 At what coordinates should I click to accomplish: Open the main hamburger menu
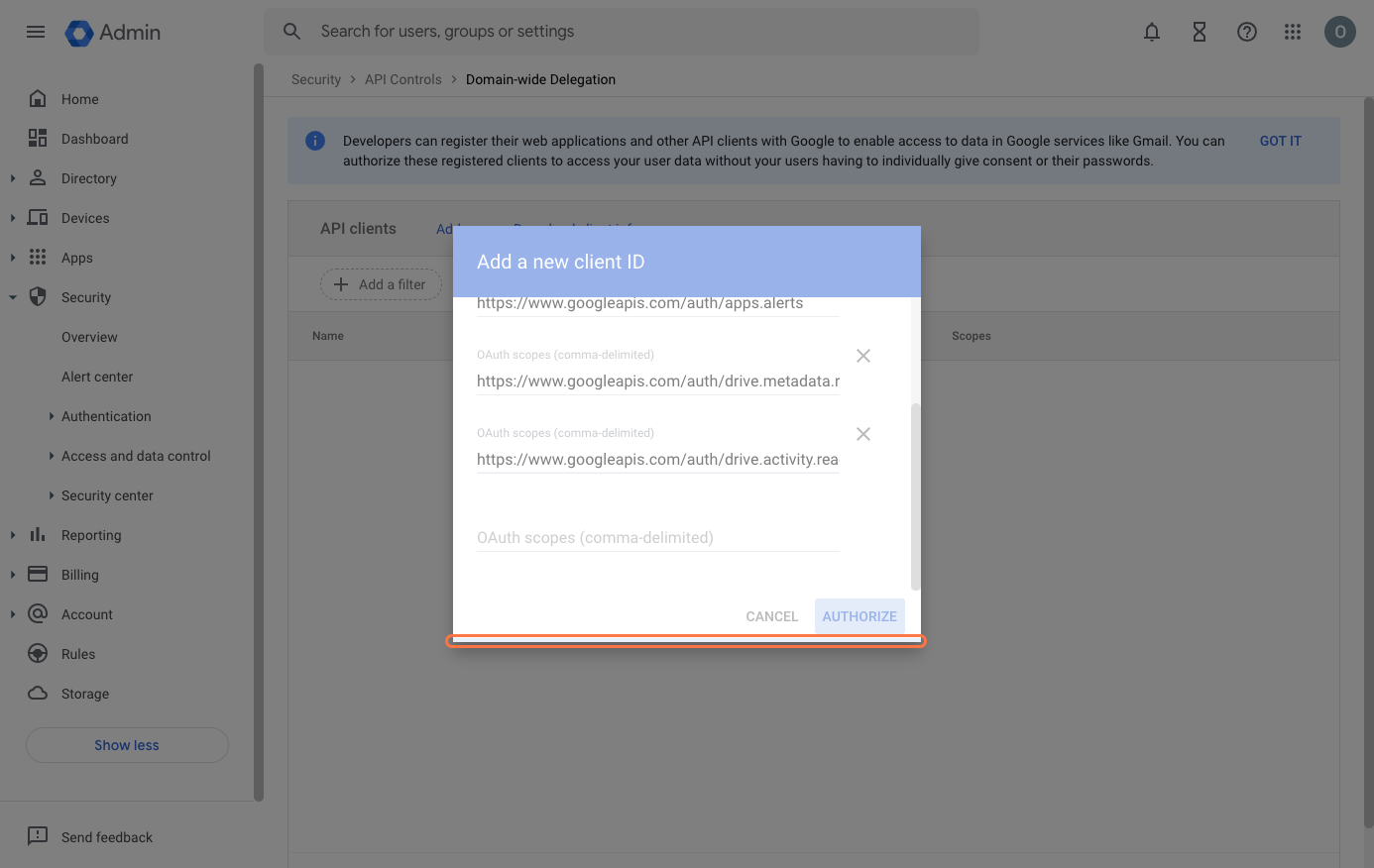[36, 32]
